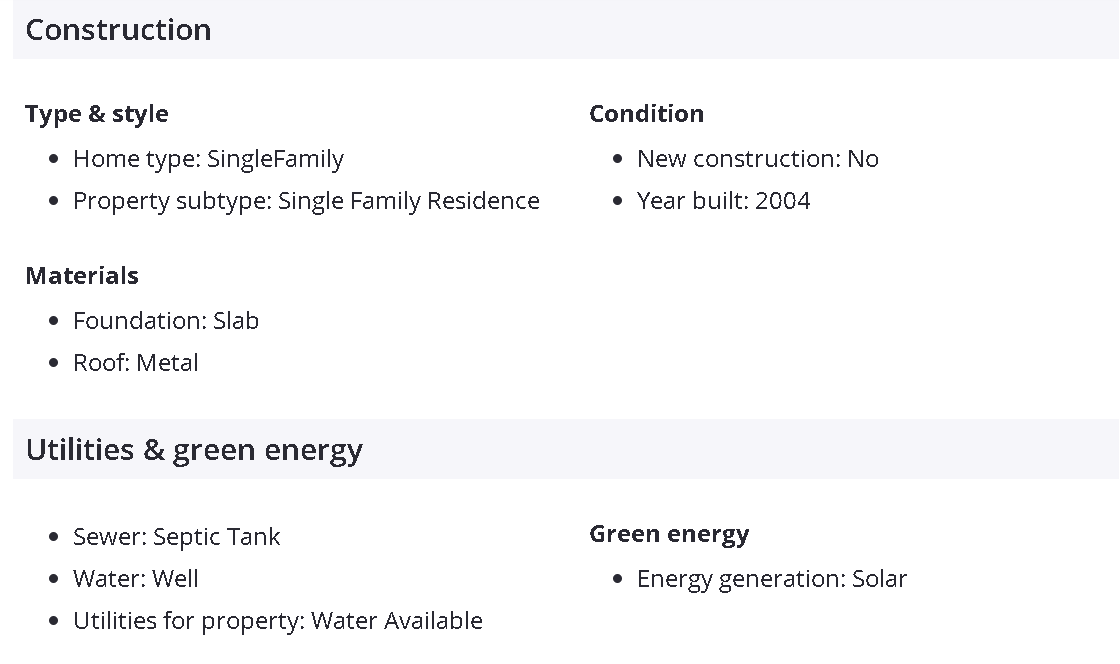Click the bullet beside Energy generation
This screenshot has width=1120, height=664.
coord(618,580)
